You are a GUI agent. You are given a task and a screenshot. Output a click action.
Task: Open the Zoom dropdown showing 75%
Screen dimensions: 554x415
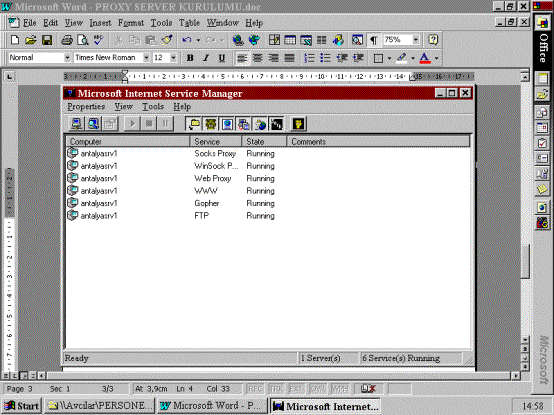click(x=416, y=40)
